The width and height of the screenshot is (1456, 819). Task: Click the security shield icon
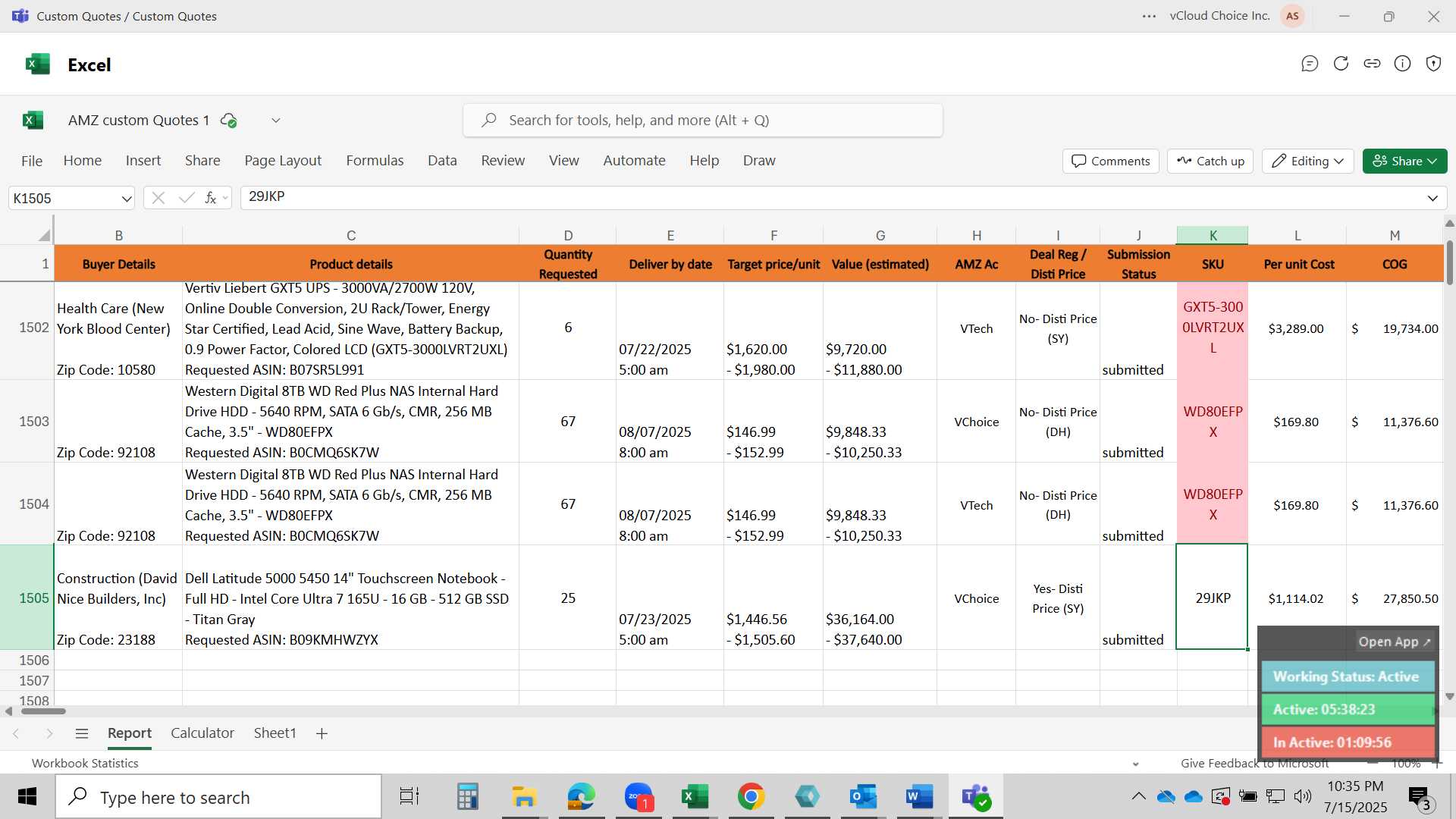(x=1433, y=64)
